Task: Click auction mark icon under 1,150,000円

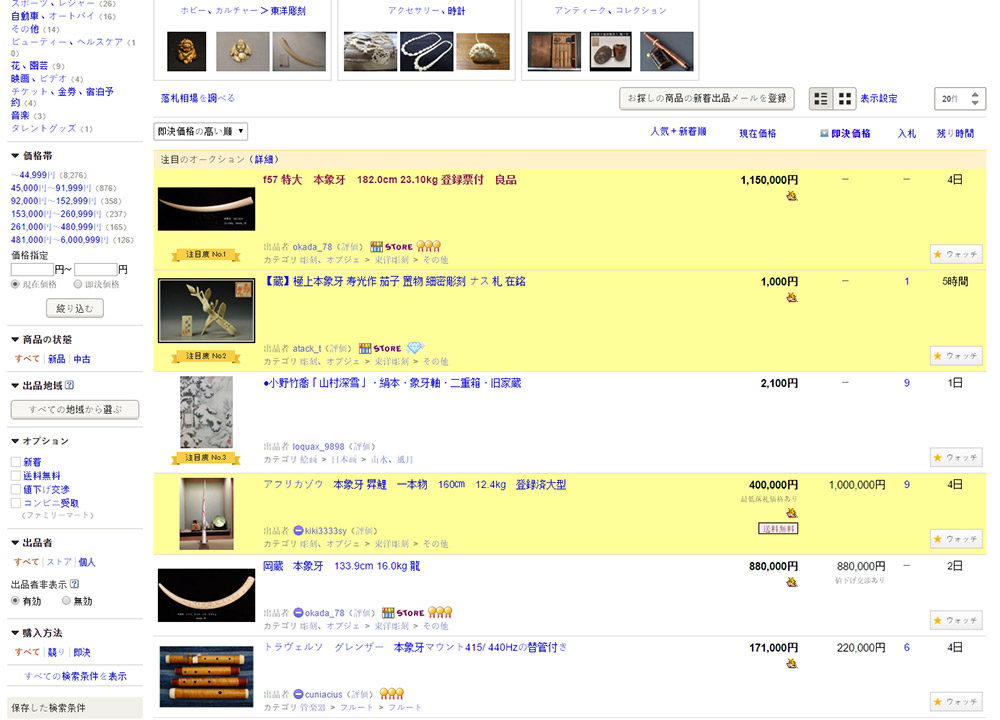Action: tap(791, 196)
